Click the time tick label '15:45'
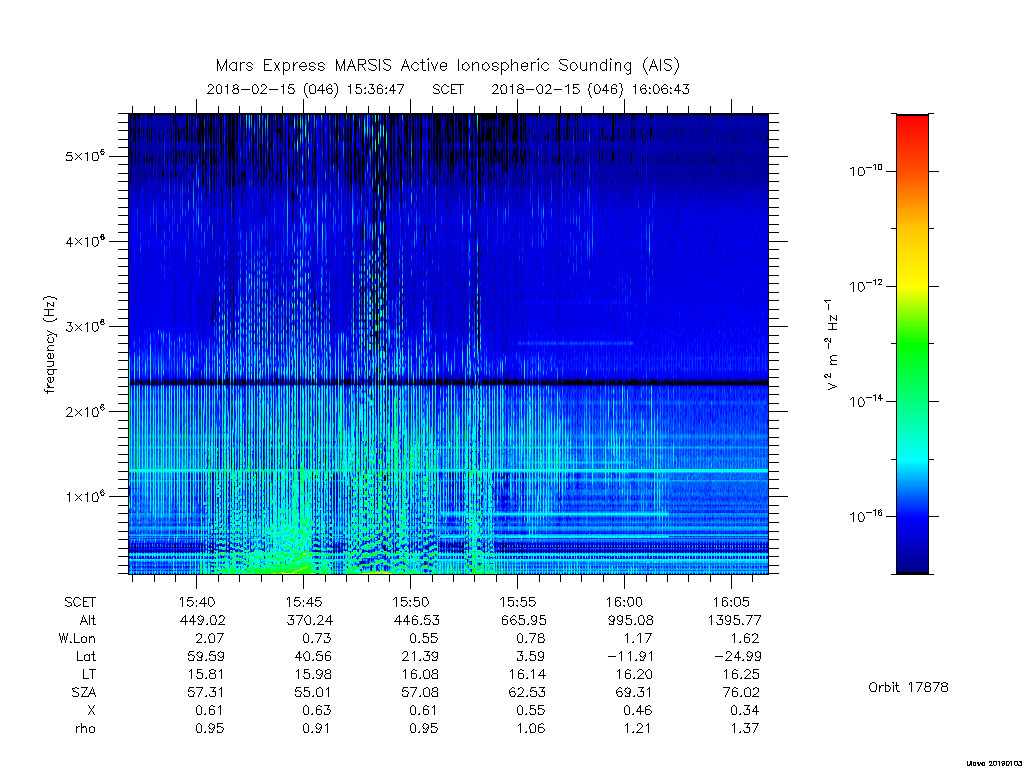The height and width of the screenshot is (768, 1024). 304,602
